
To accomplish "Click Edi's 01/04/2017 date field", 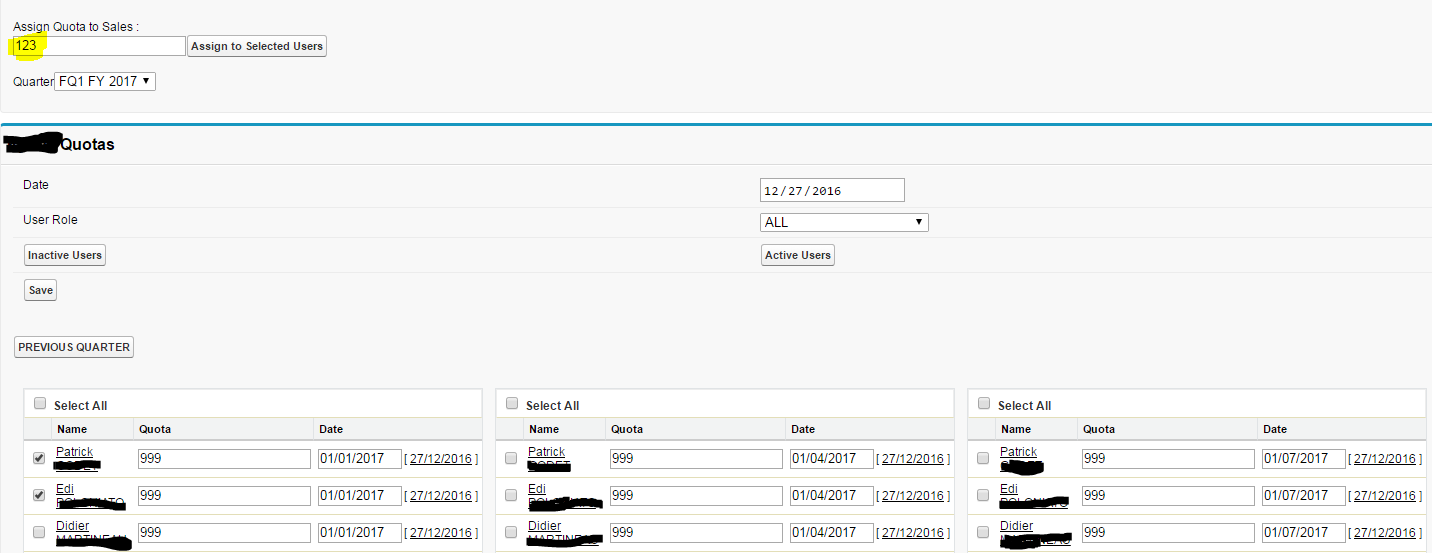I will click(832, 496).
